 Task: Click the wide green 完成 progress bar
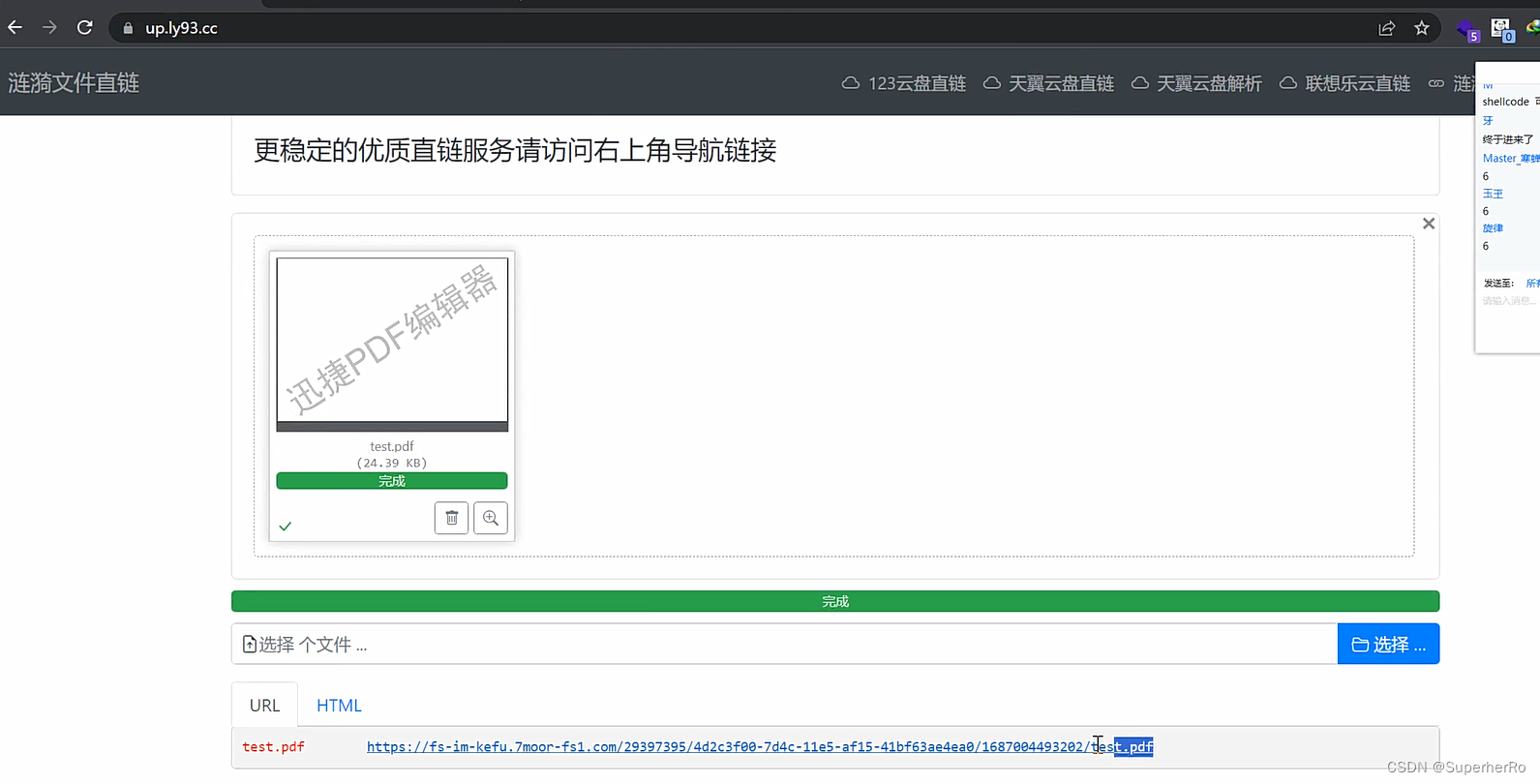pyautogui.click(x=835, y=601)
